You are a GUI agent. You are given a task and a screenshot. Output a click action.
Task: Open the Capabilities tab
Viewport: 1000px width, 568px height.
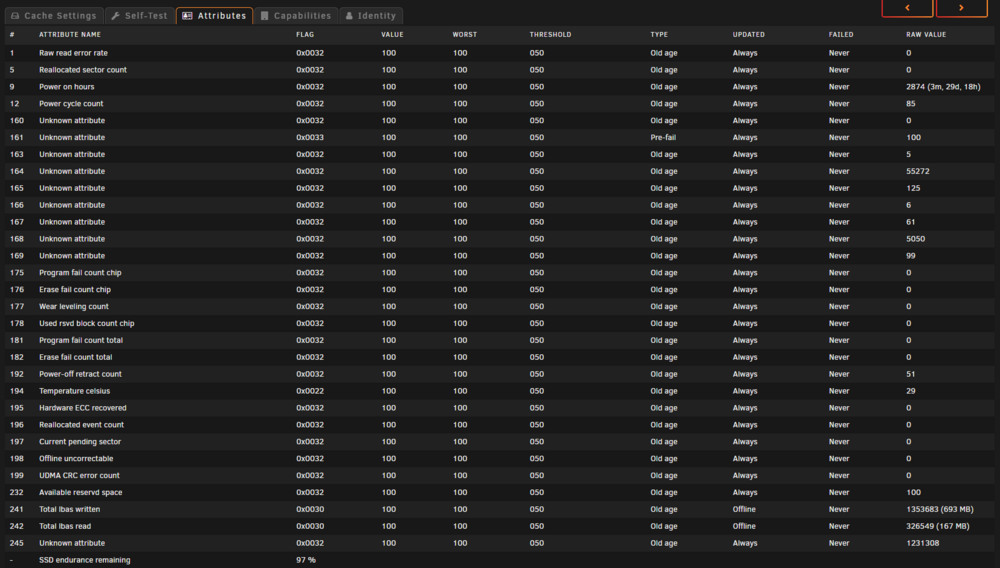296,15
